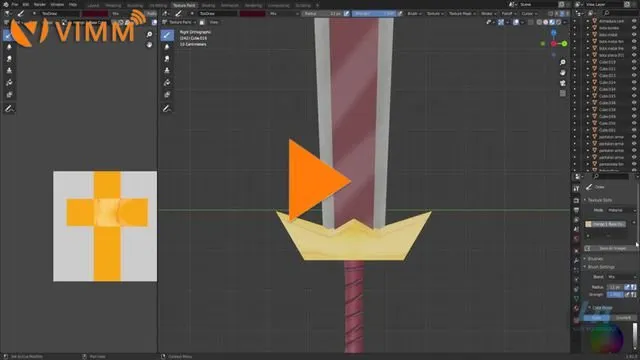Screen dimensions: 640x360
Task: Switch to the UV Editing workspace tab
Action: click(x=158, y=5)
